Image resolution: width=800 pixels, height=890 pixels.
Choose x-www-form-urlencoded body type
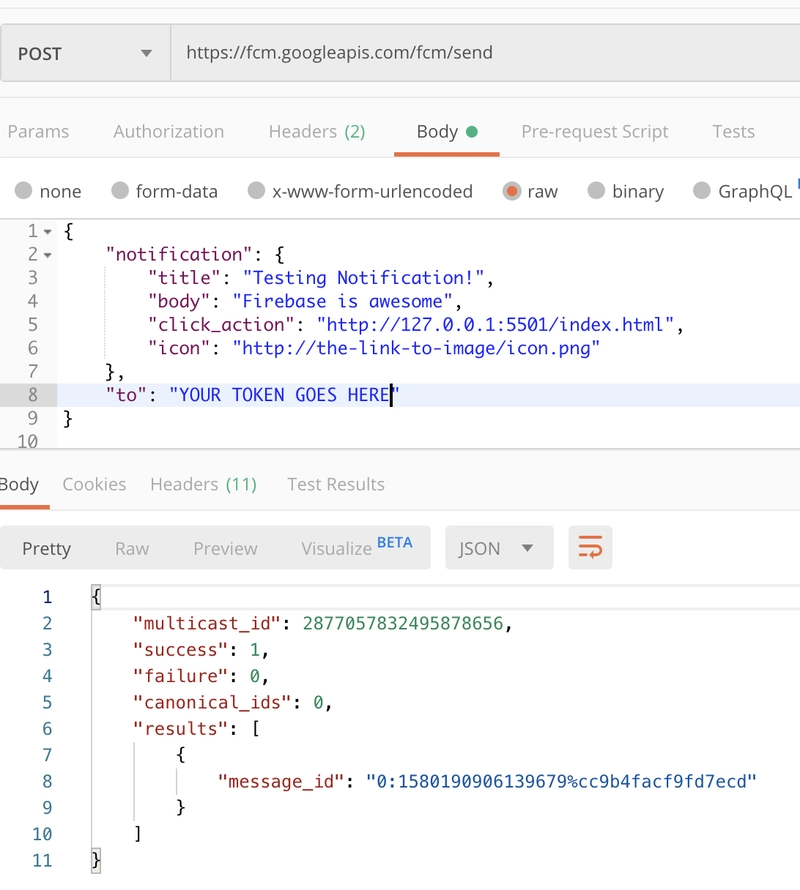coord(360,191)
